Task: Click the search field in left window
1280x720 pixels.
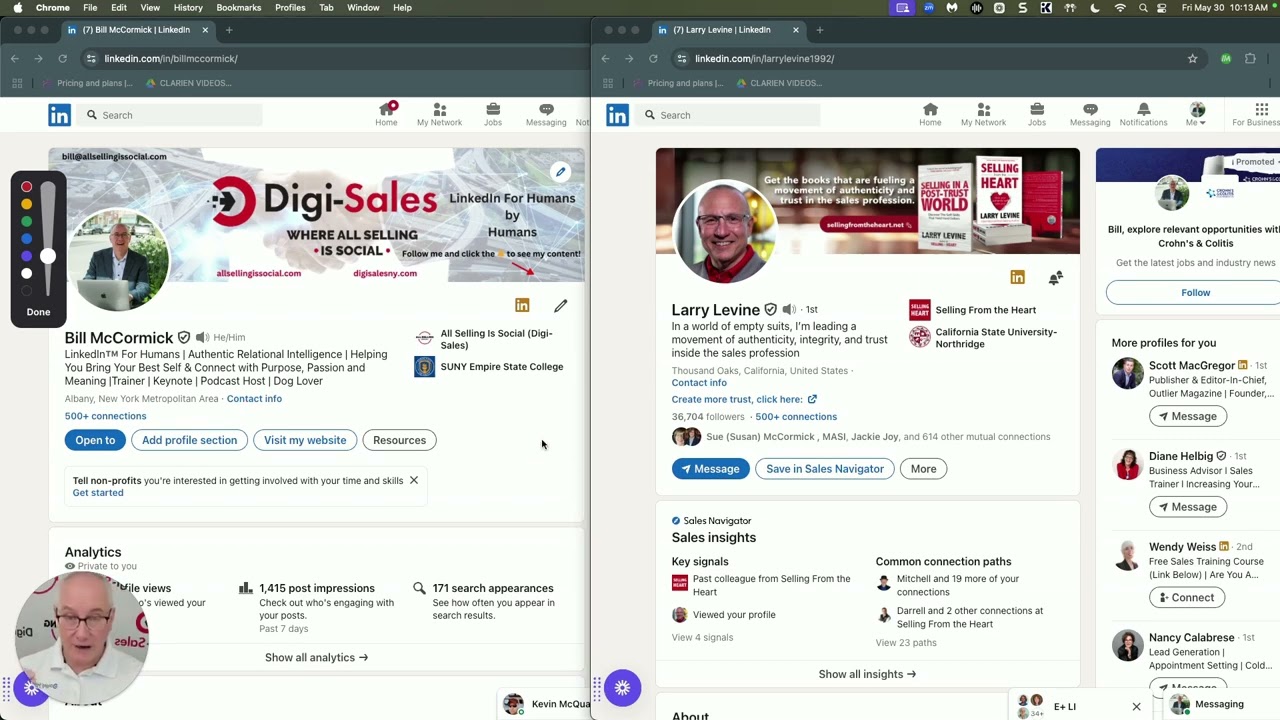Action: [x=171, y=115]
